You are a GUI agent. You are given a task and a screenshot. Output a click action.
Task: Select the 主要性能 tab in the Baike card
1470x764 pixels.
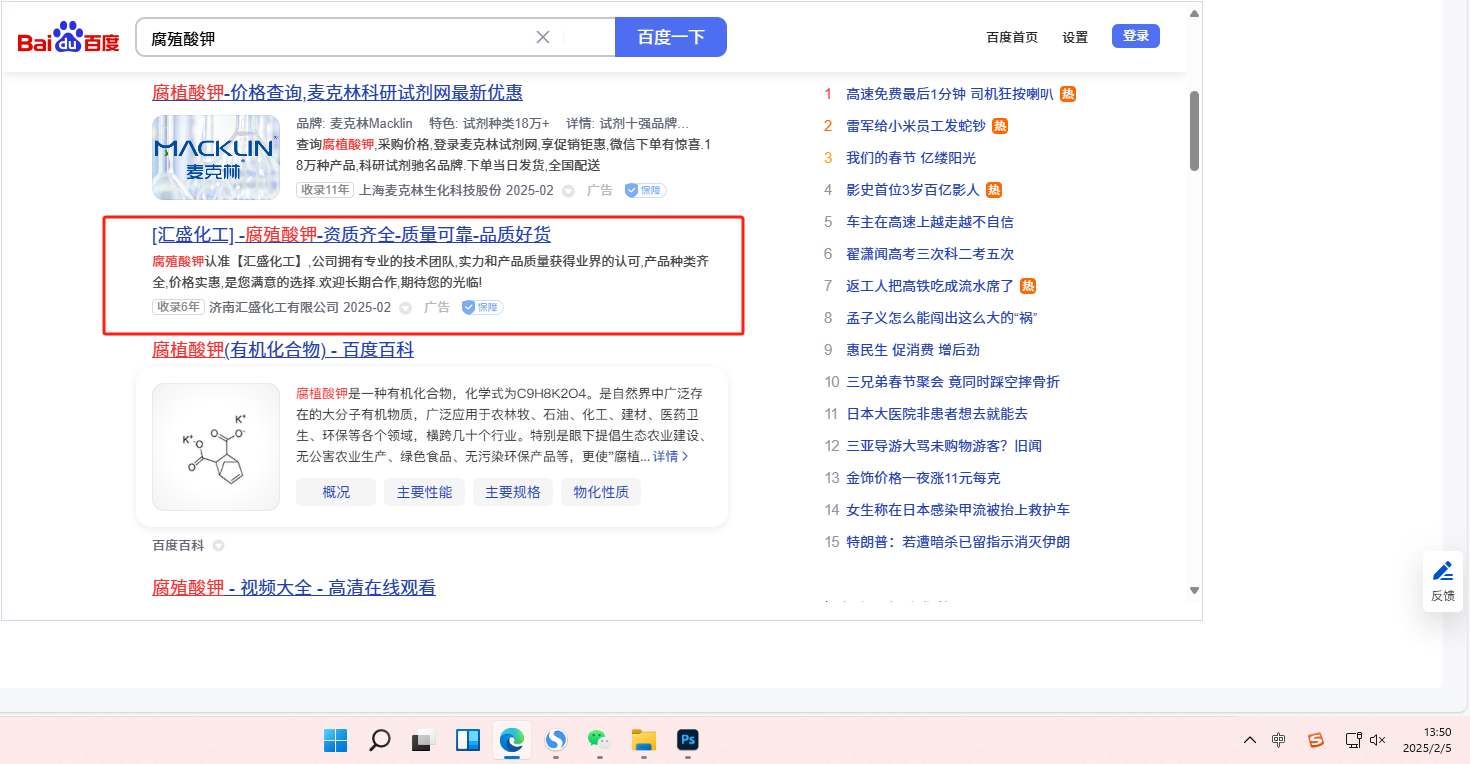424,492
